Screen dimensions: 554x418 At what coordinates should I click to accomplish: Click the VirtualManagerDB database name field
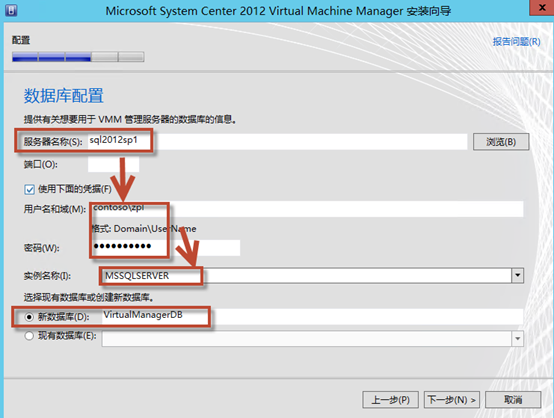[x=313, y=316]
